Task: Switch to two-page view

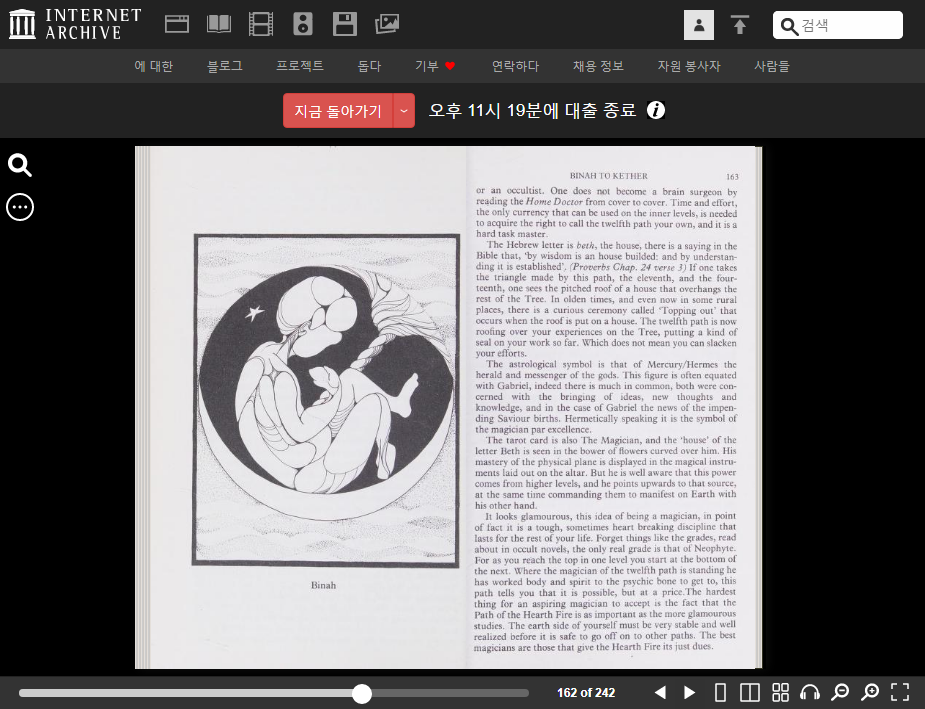Action: coord(750,692)
